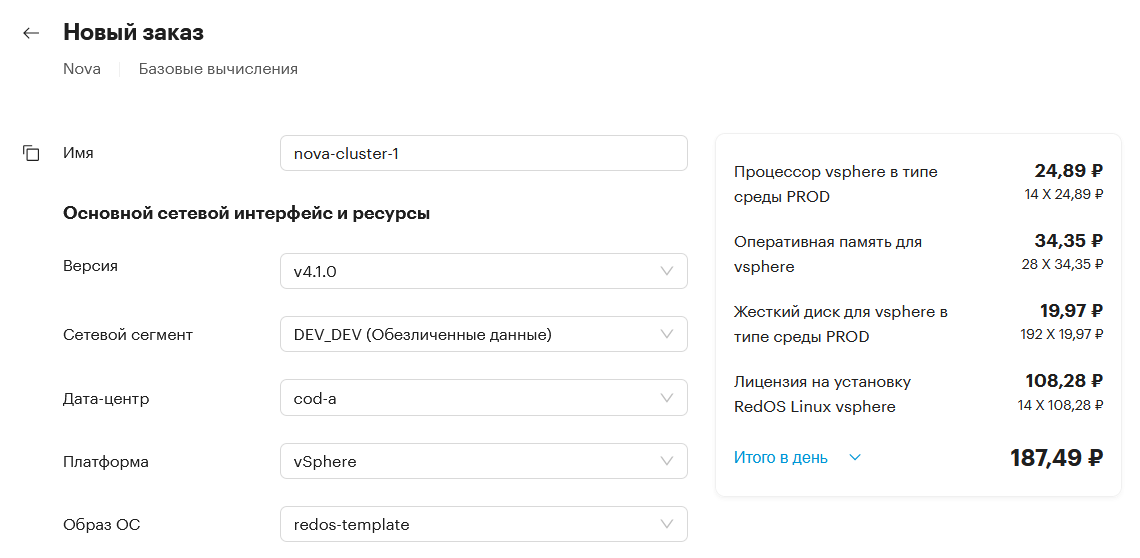This screenshot has height=558, width=1140.
Task: Click the Итого в день link
Action: pyautogui.click(x=780, y=458)
